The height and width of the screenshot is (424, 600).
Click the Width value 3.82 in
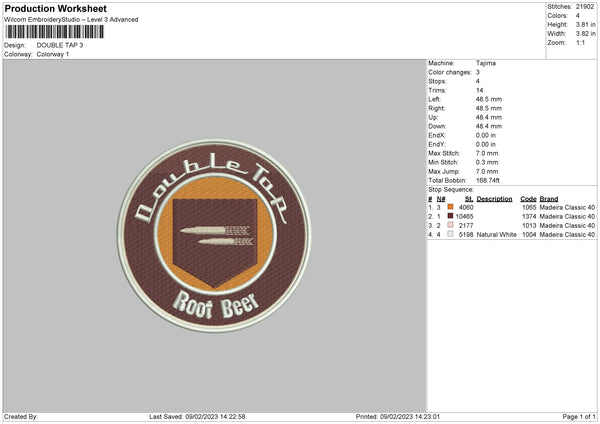(x=585, y=34)
